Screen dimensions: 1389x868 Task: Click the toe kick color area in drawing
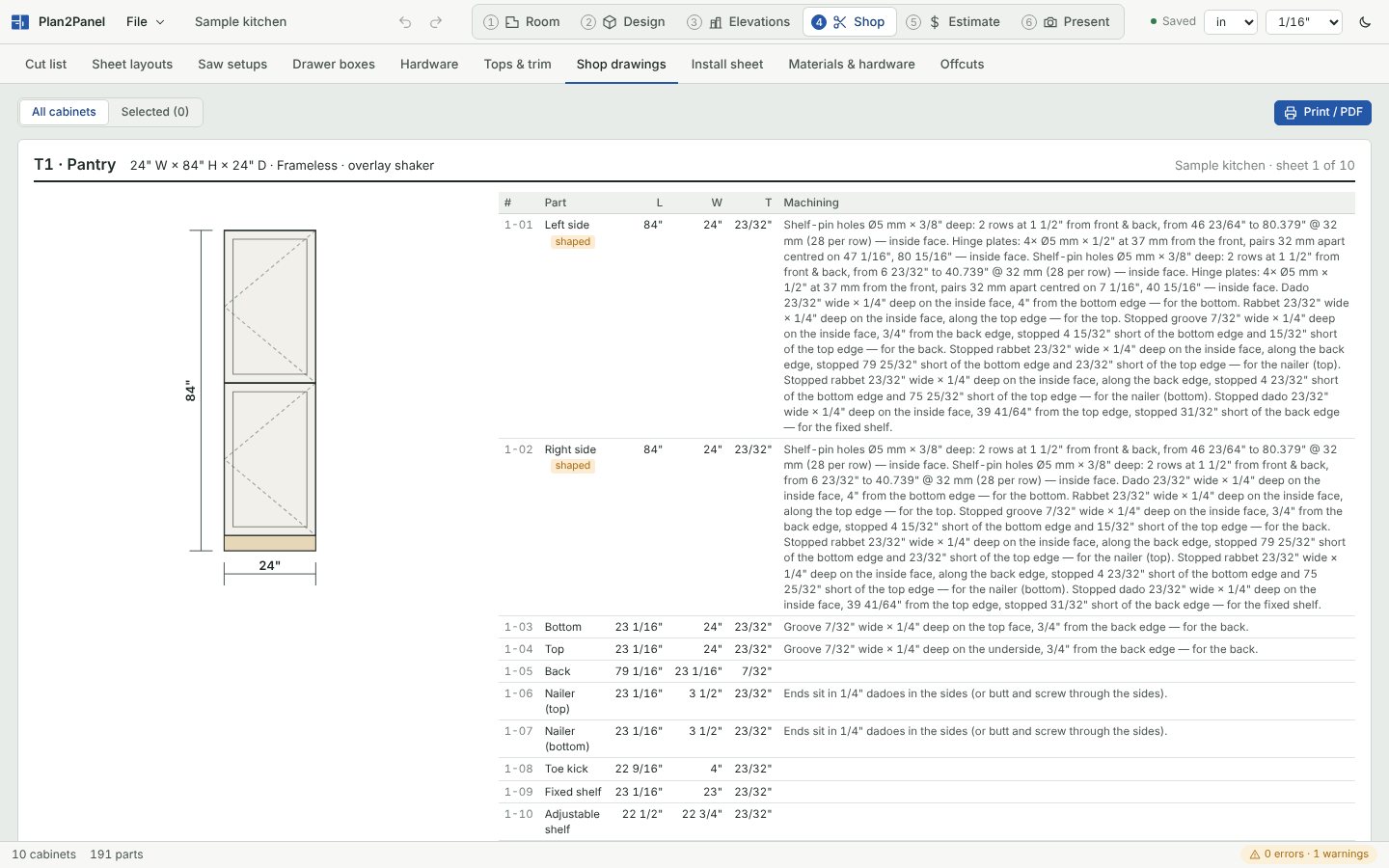270,544
